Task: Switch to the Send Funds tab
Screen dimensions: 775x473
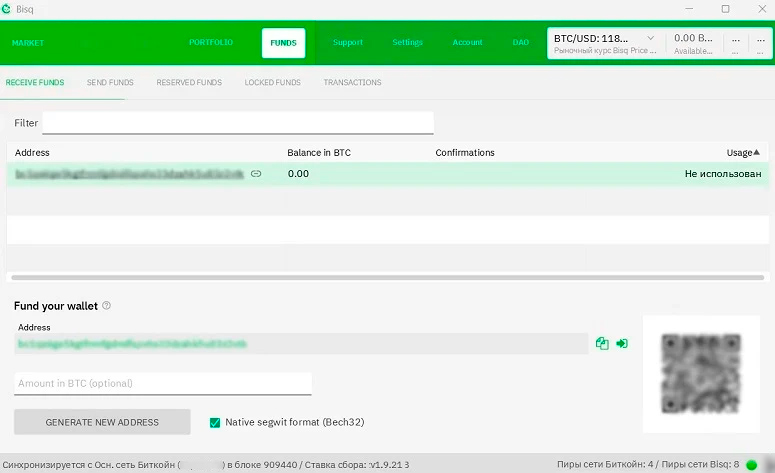Action: (x=110, y=82)
